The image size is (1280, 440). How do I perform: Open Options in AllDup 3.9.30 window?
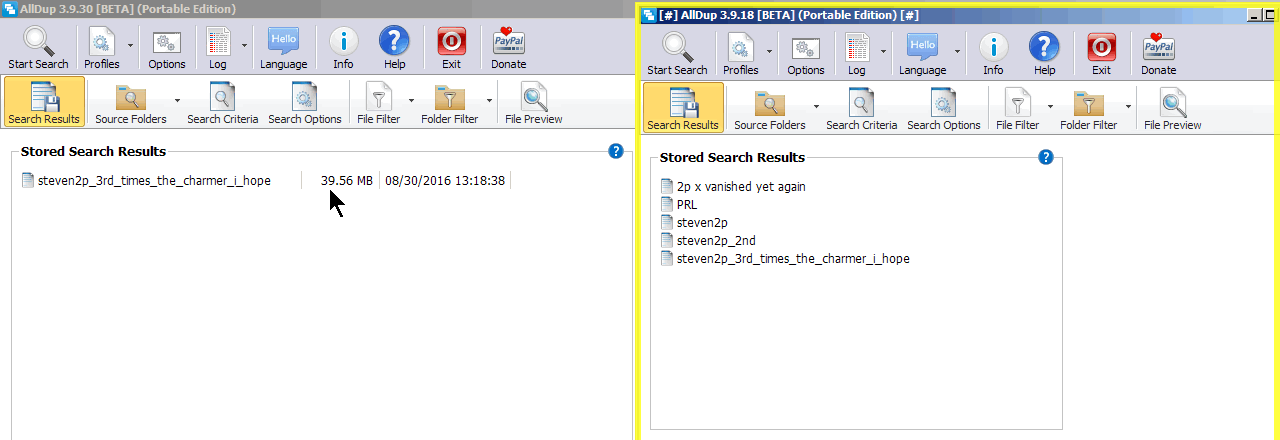(166, 48)
